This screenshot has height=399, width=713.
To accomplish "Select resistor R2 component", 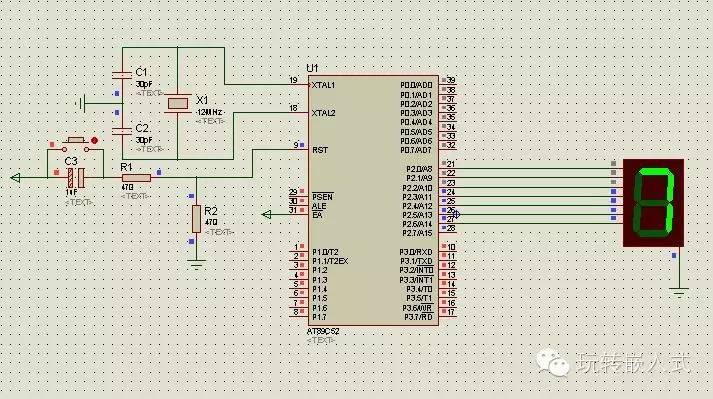I will pos(196,219).
